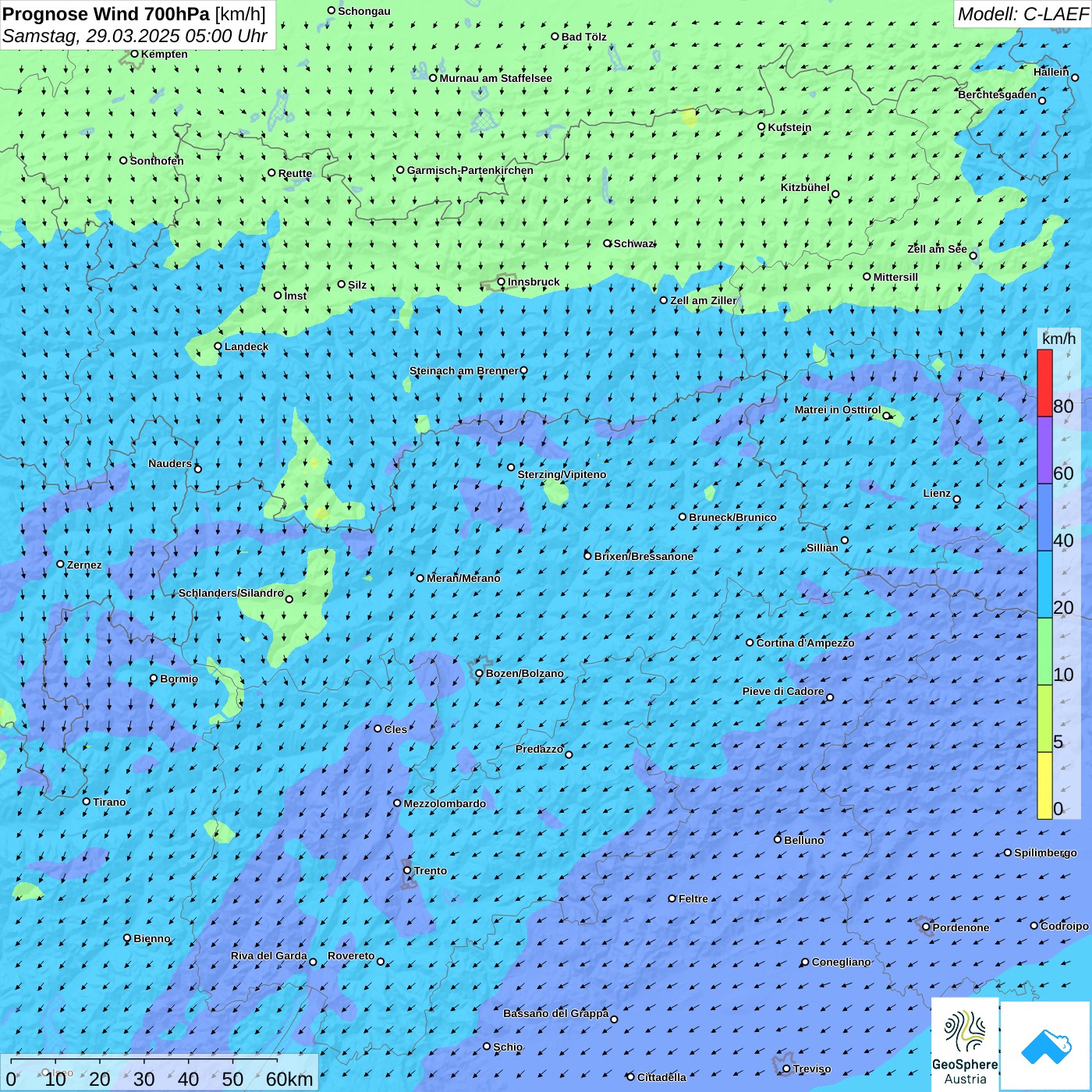
Task: Click the Predazzo label
Action: pyautogui.click(x=540, y=749)
